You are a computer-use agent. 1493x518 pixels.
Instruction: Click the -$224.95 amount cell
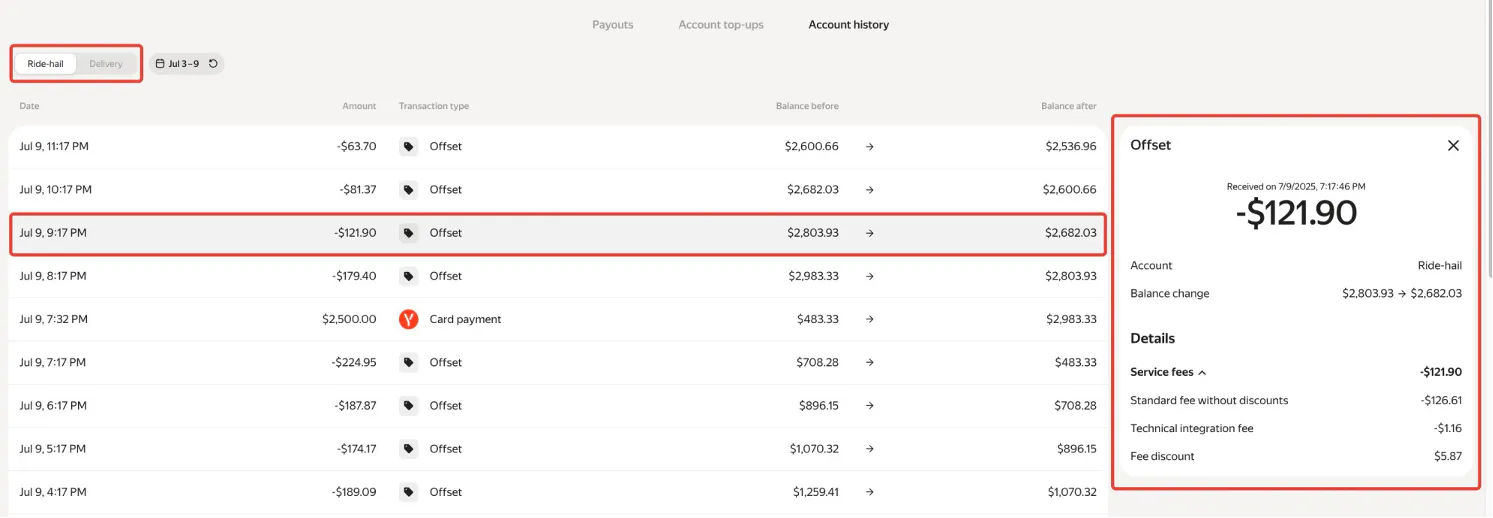coord(354,362)
